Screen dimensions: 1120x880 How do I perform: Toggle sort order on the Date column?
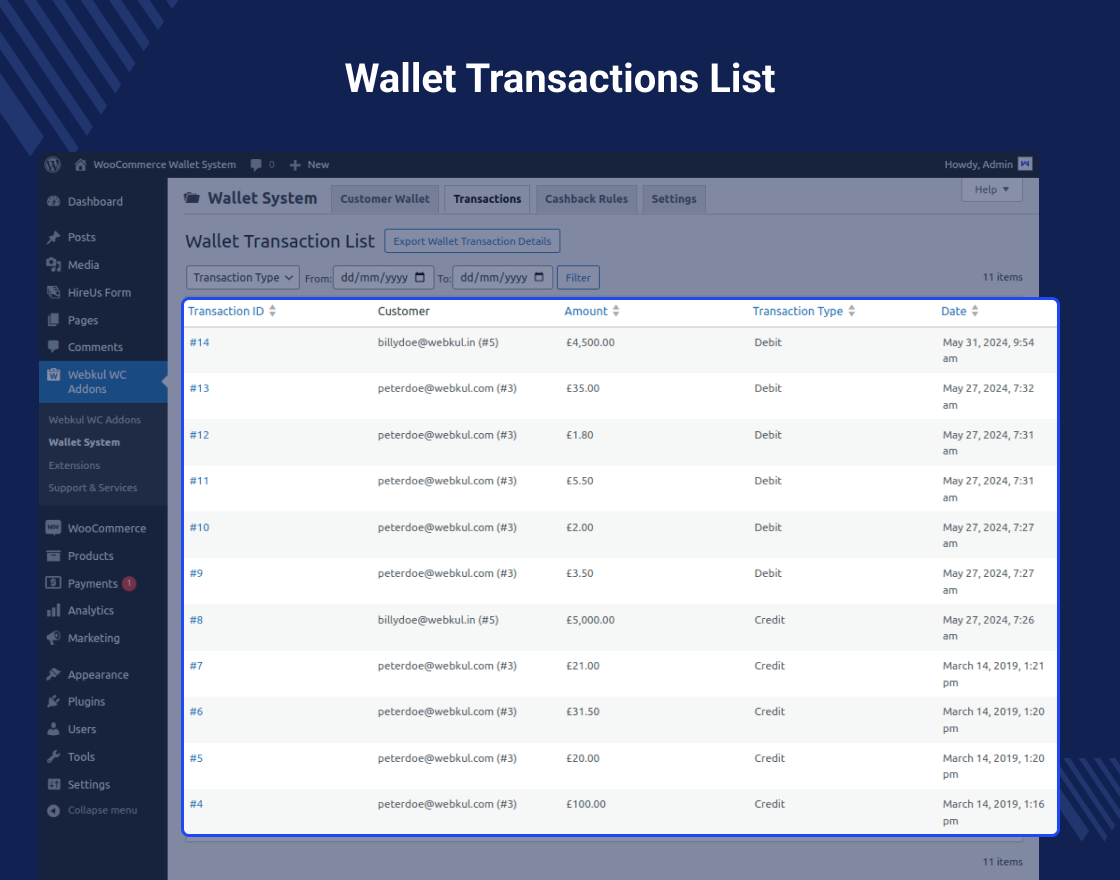click(975, 311)
